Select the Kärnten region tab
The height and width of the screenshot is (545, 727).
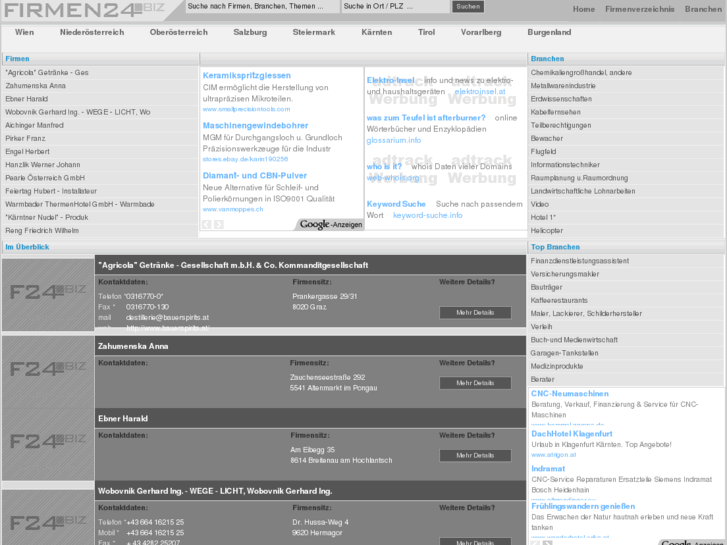(x=376, y=32)
